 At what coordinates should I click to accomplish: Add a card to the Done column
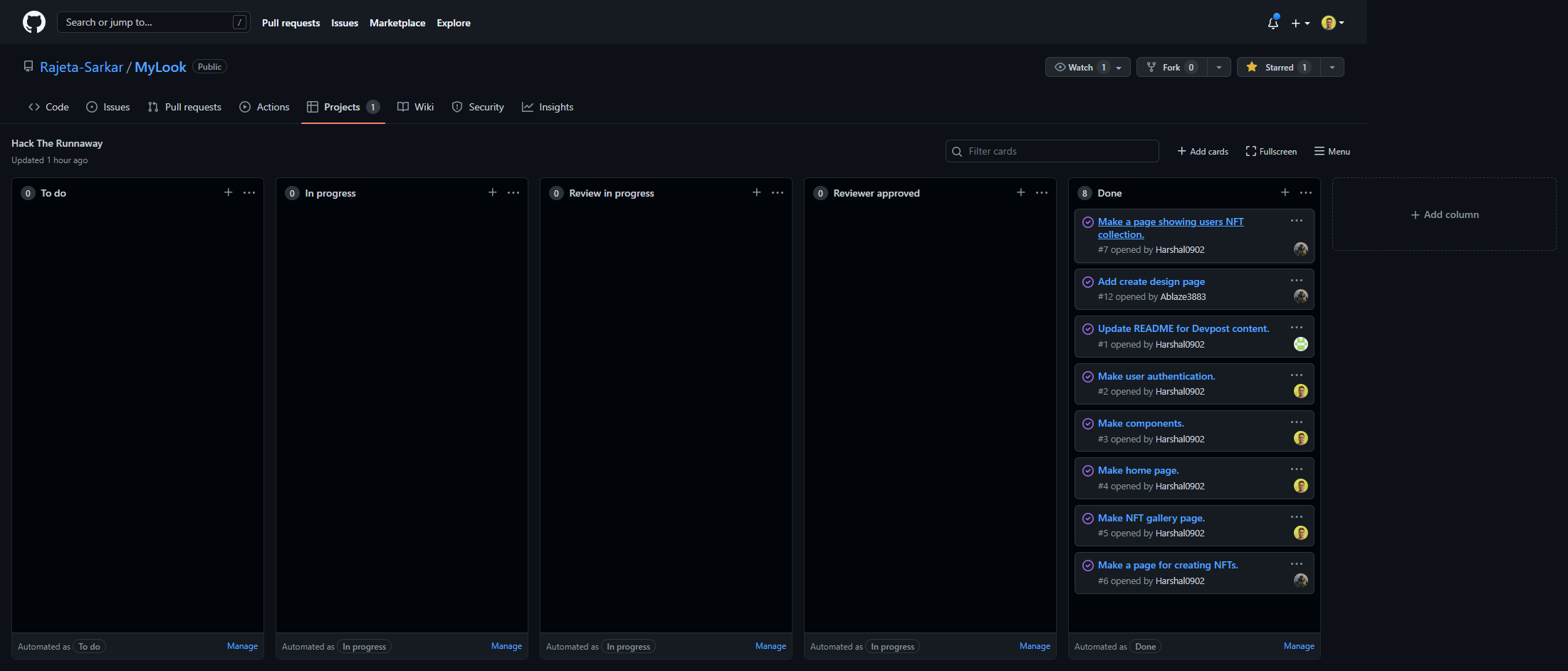[x=1285, y=192]
